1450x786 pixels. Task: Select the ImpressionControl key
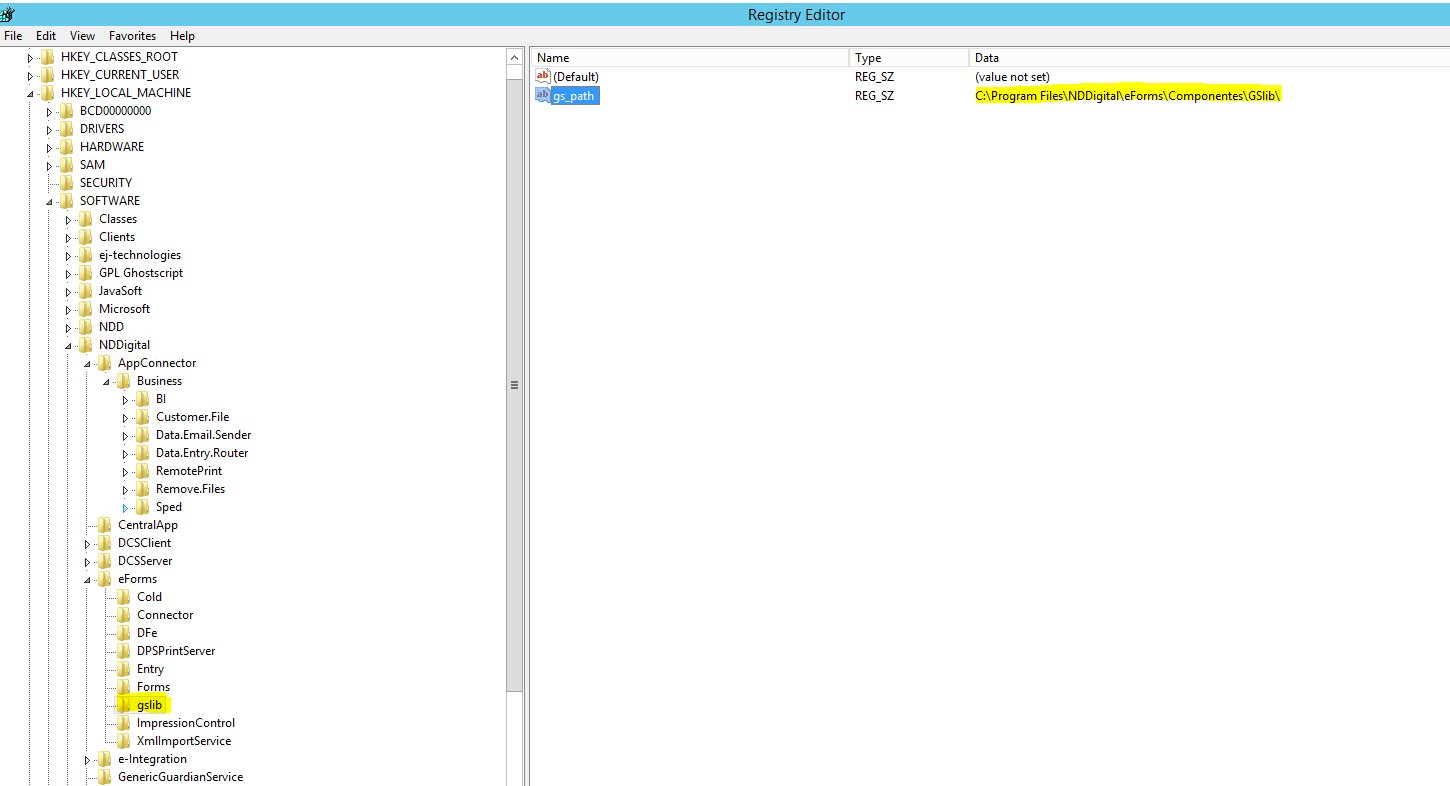click(186, 723)
